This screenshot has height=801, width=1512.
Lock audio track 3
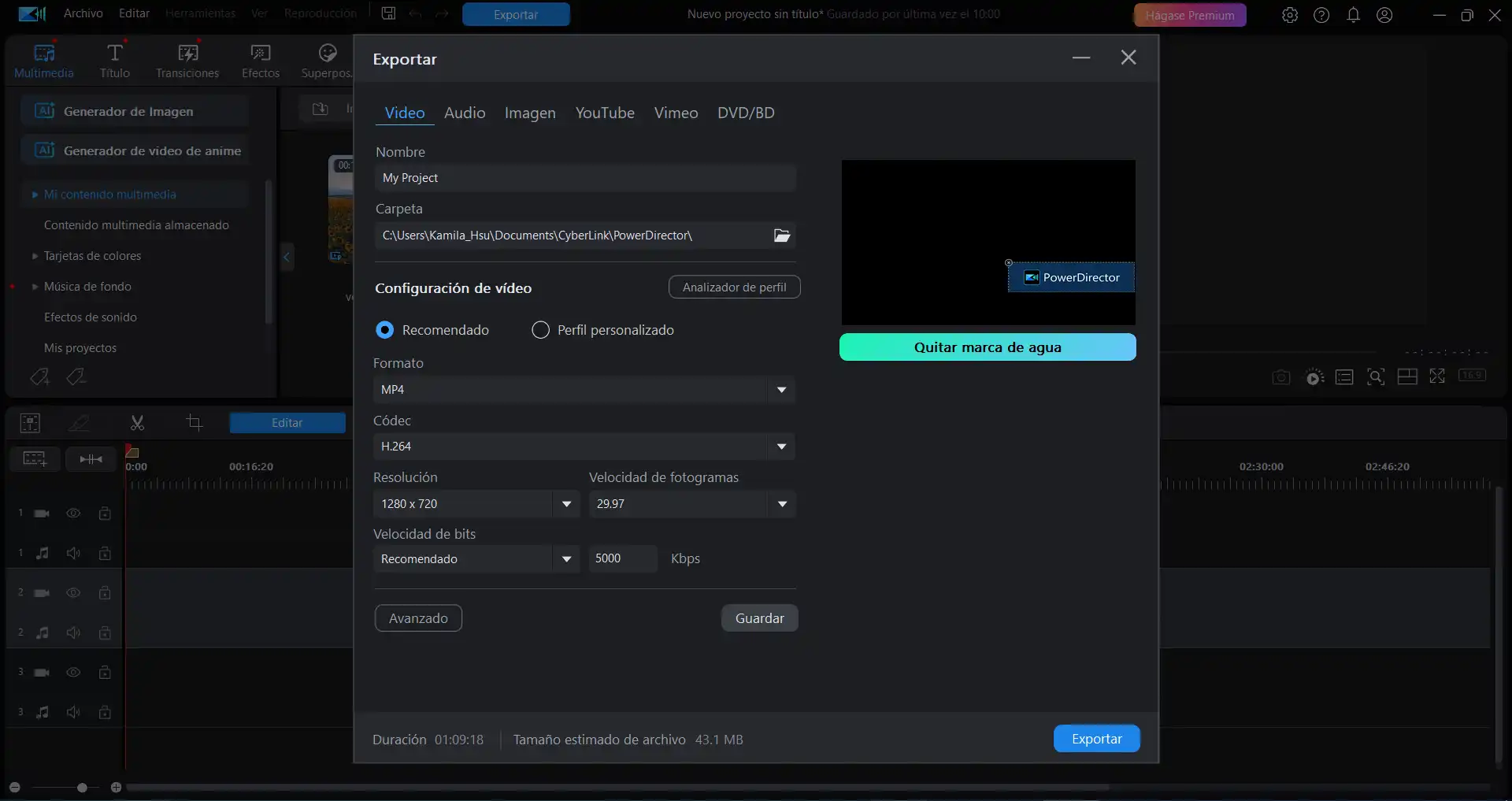click(x=105, y=712)
